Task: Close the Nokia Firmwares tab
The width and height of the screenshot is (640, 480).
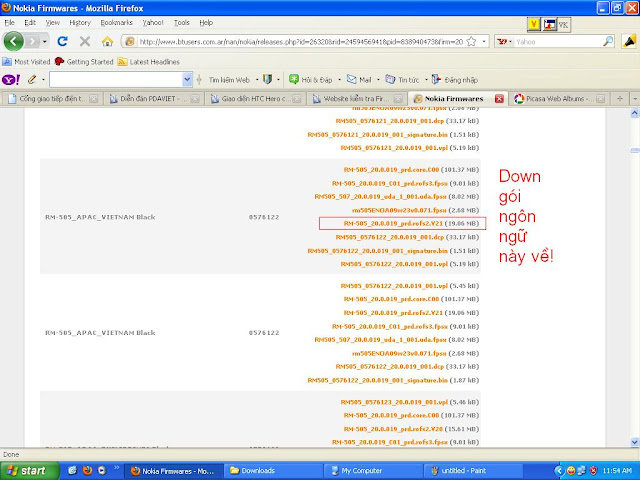Action: coord(499,99)
